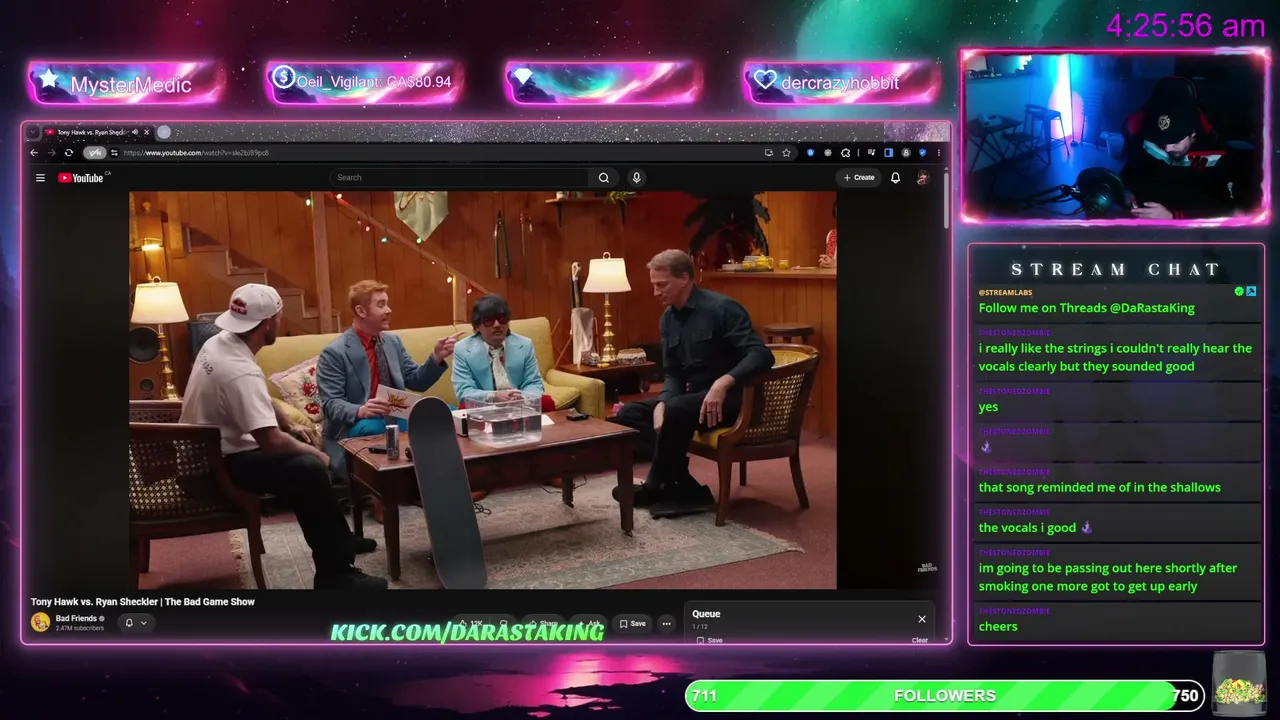Viewport: 1280px width, 720px height.
Task: Open the Bad Friends channel name link
Action: coord(76,619)
